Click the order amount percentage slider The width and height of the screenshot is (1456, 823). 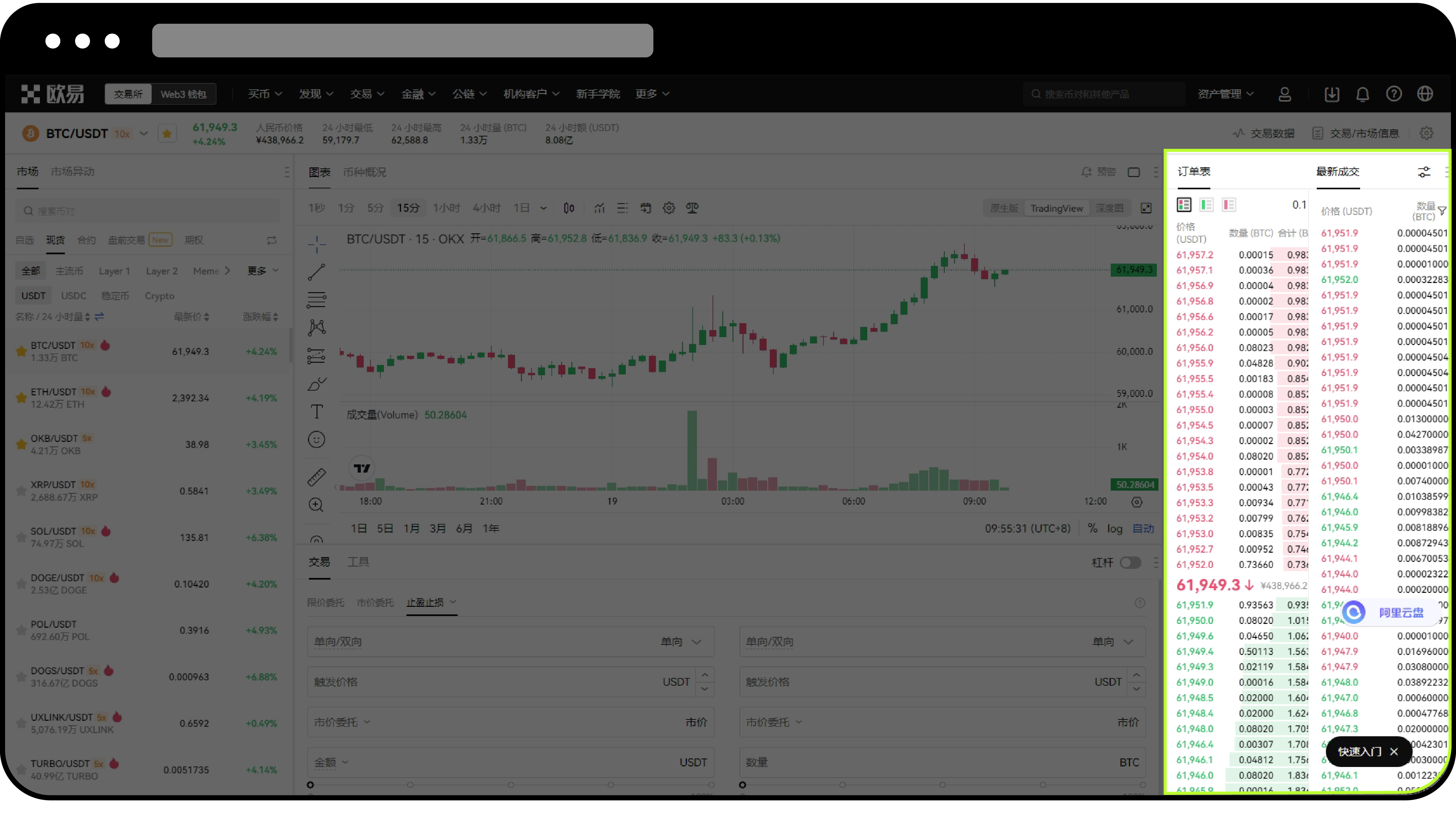point(310,785)
